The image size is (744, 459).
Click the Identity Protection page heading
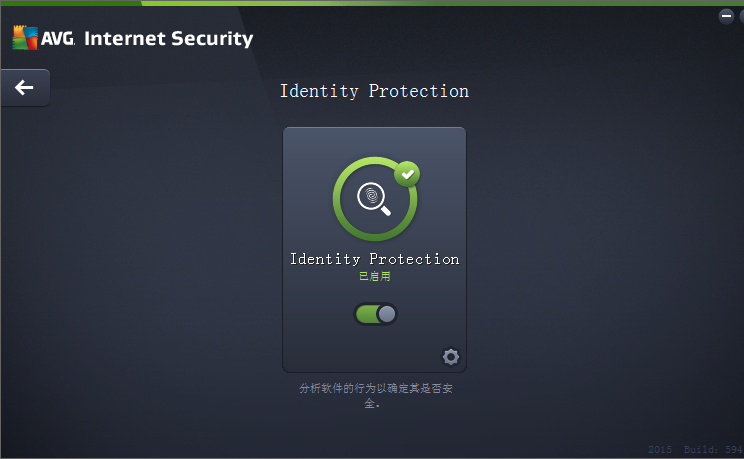point(374,91)
